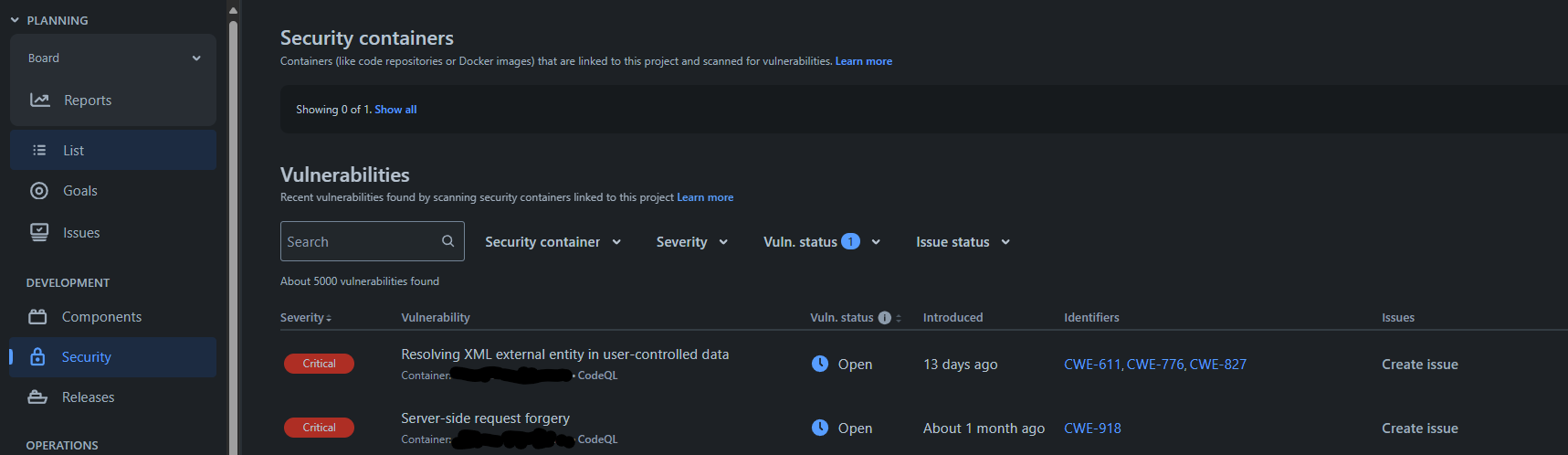Open Issues page
Screen dimensions: 1568x455
(x=81, y=233)
